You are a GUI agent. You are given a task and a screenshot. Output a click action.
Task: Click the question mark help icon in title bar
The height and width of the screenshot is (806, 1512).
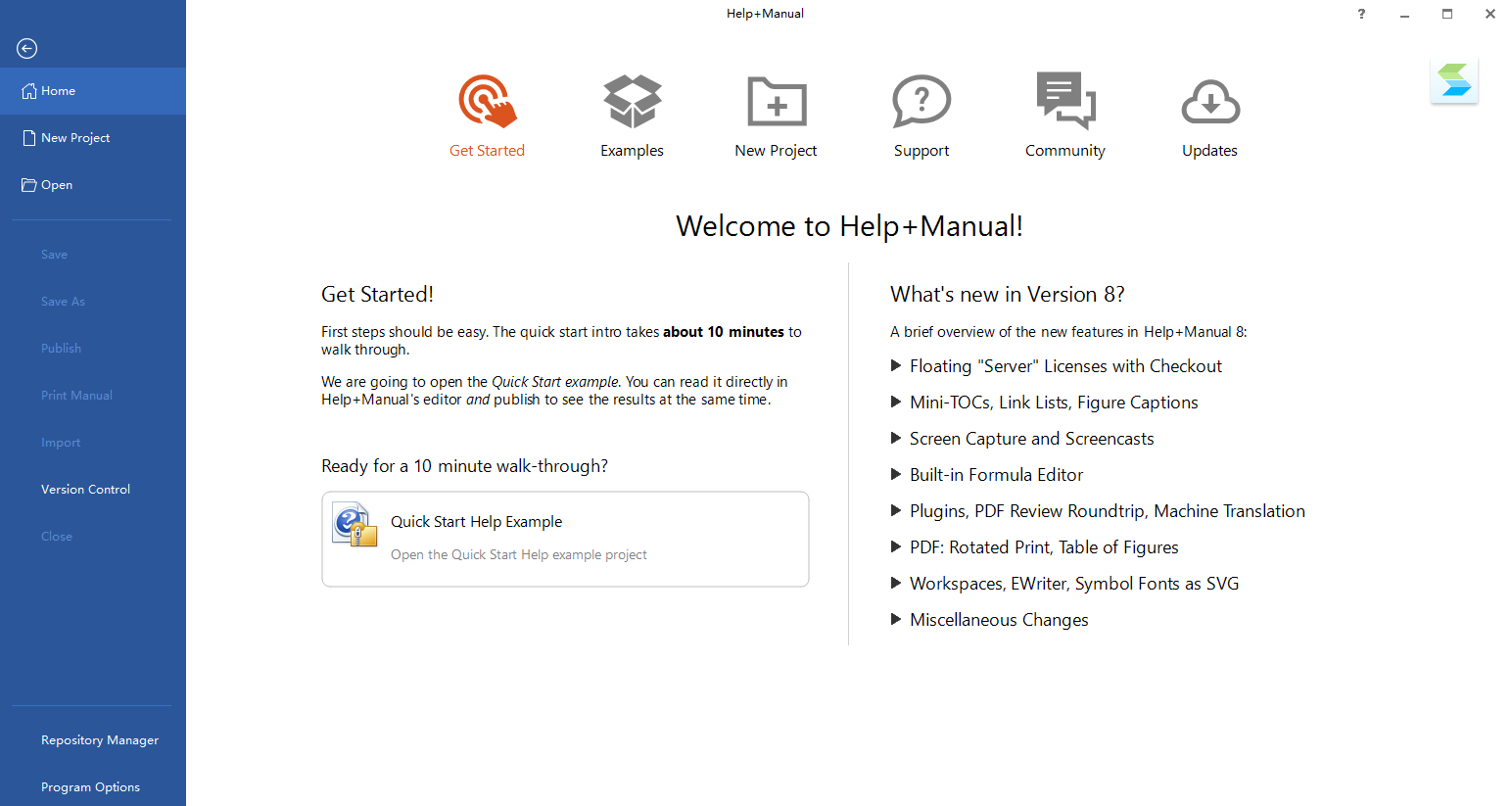[1361, 14]
